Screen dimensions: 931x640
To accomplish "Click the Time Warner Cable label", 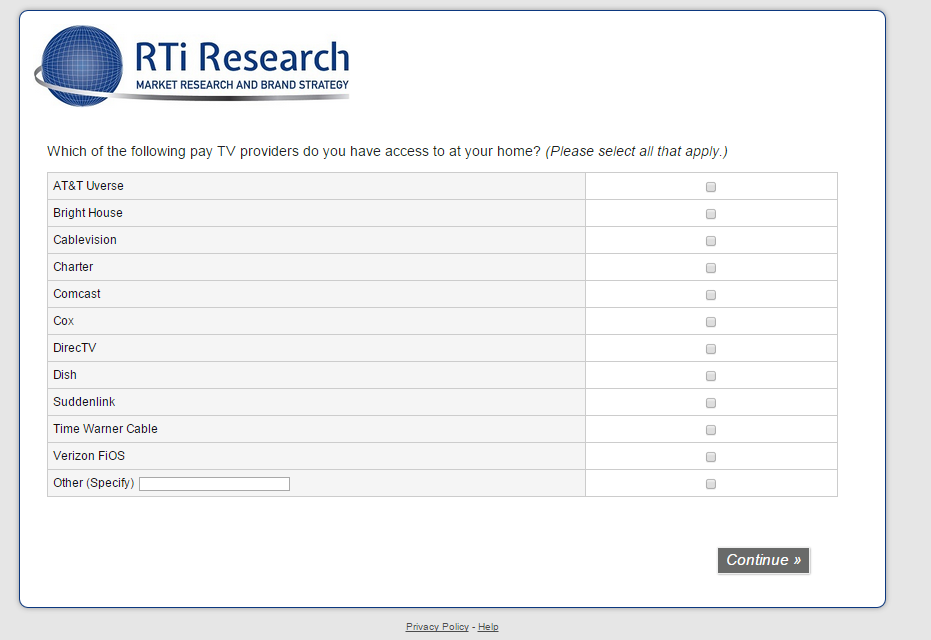I will 105,429.
